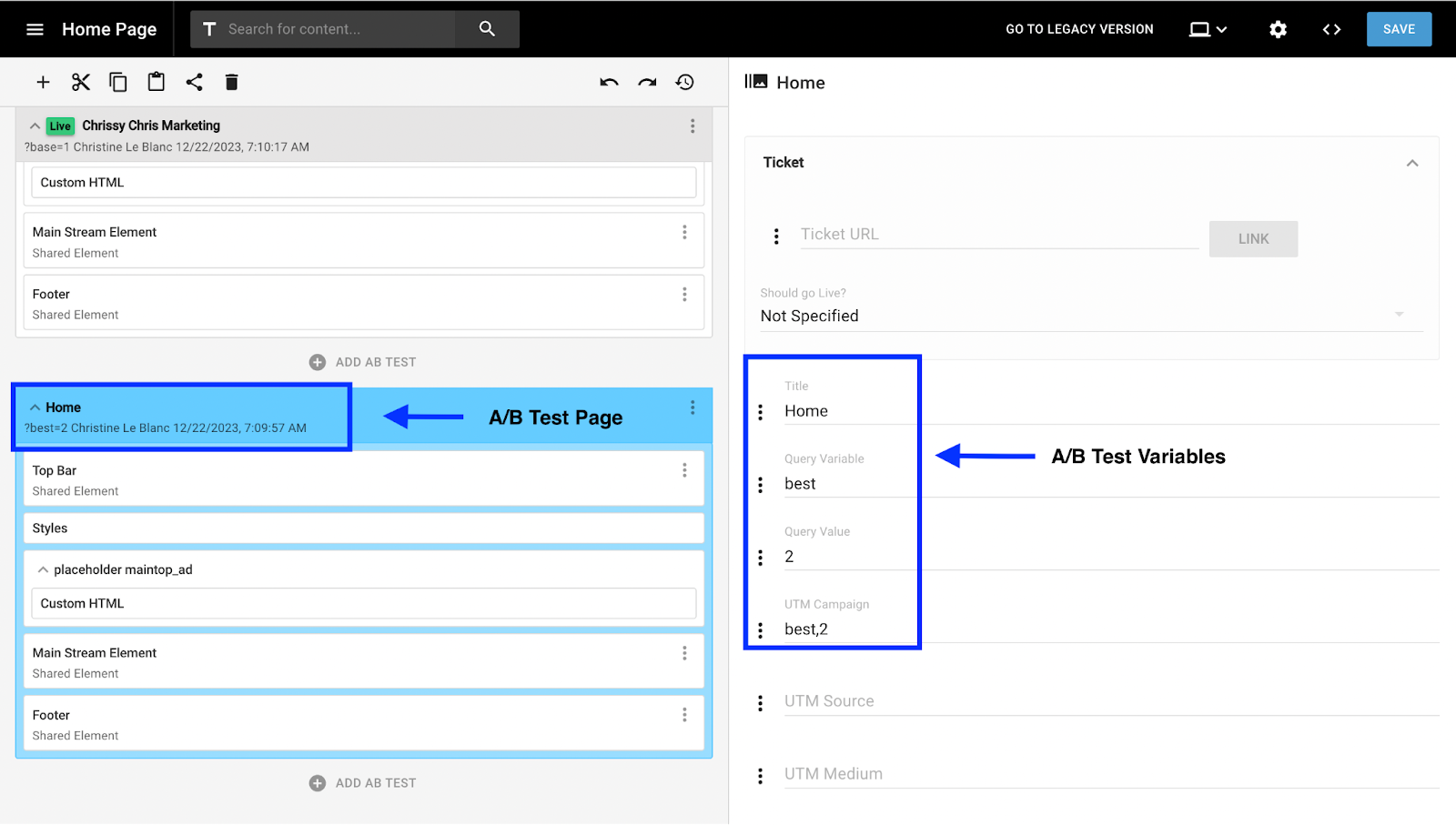
Task: Cut the selected element using the scissors icon
Action: tap(80, 81)
